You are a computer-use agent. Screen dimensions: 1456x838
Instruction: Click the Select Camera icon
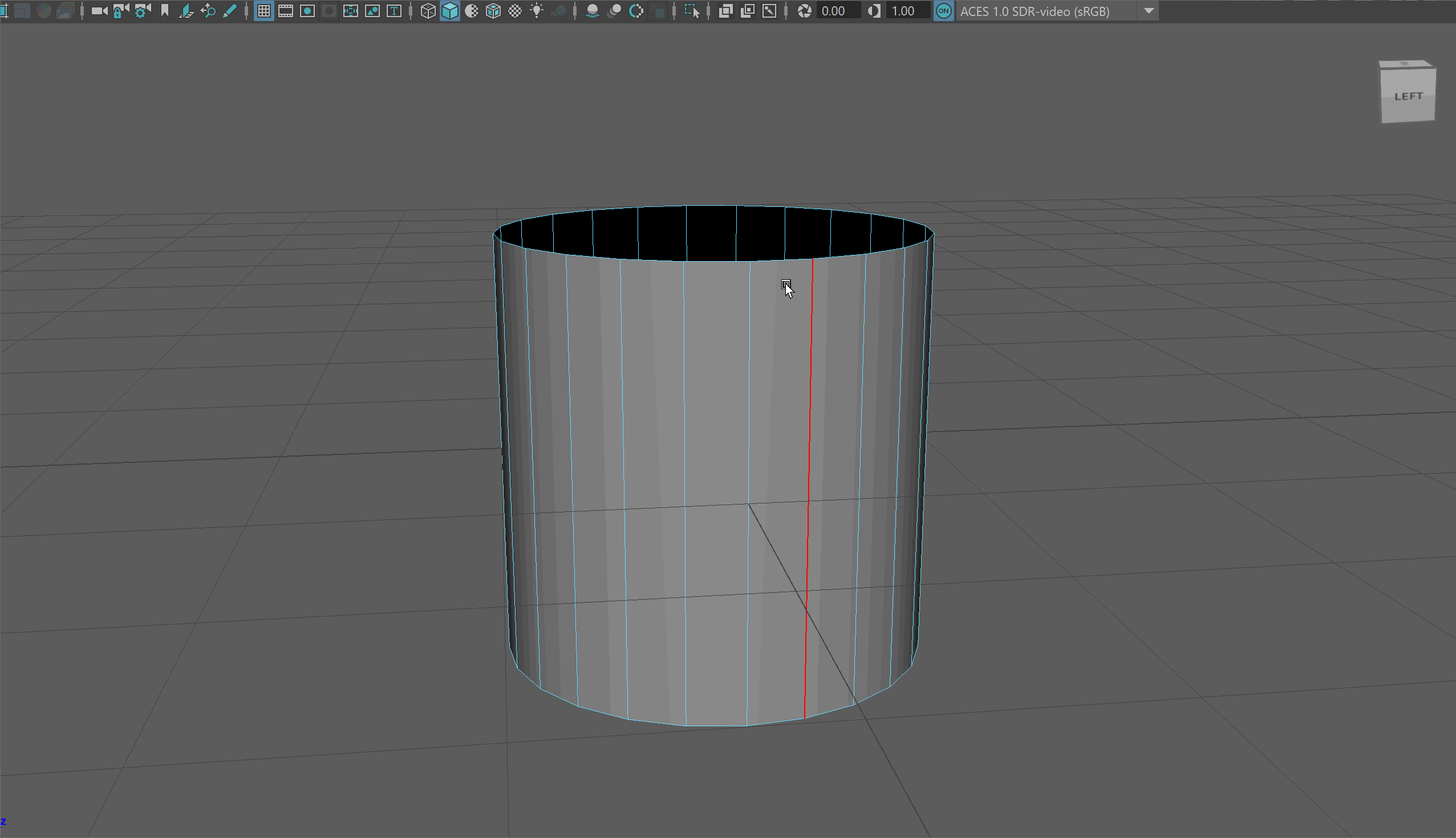tap(99, 11)
